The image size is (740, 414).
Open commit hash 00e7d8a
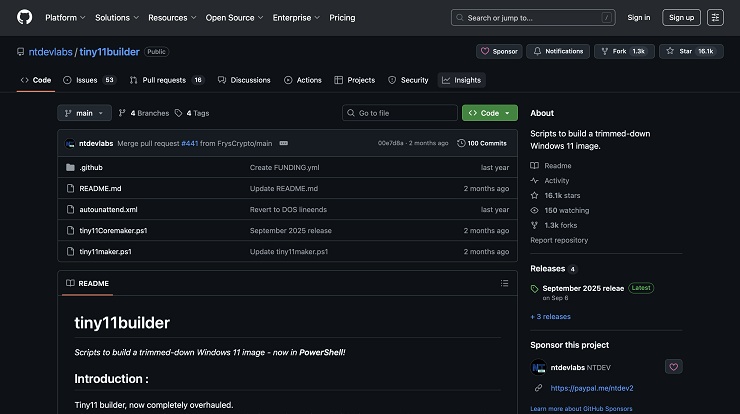[x=390, y=143]
